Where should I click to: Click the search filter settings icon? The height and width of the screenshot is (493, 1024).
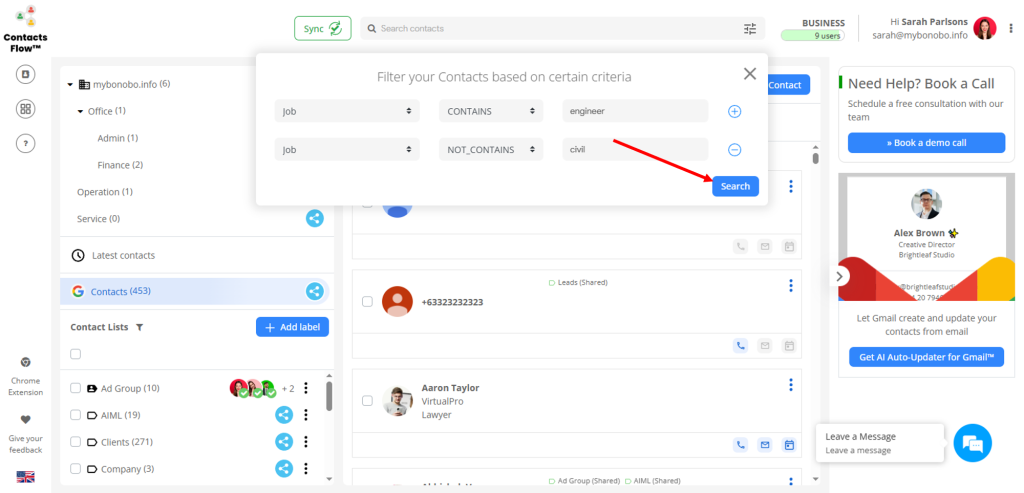pyautogui.click(x=750, y=29)
